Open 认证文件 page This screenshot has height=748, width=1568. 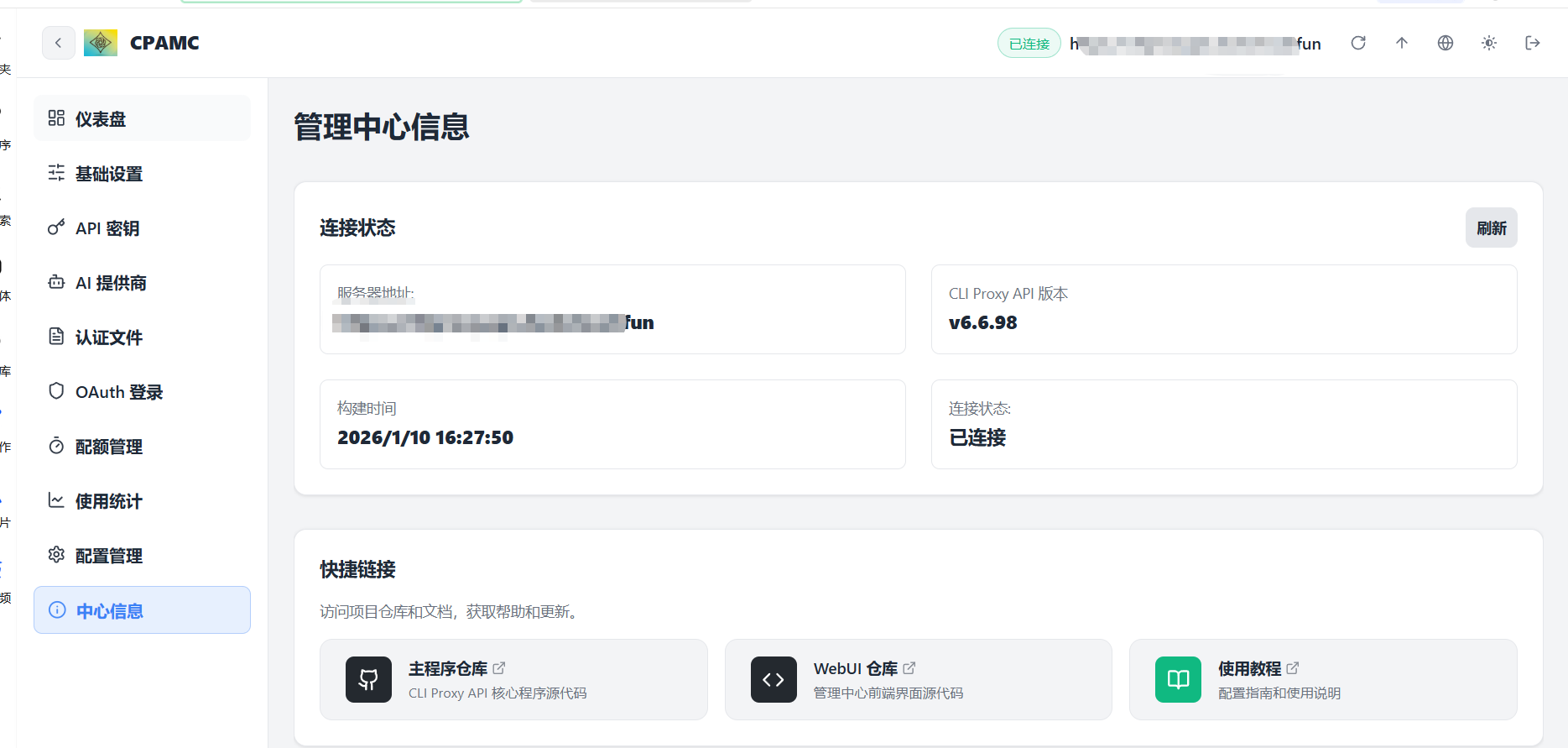(142, 337)
